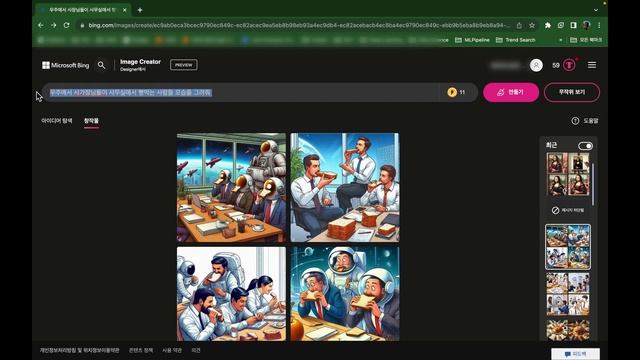
Task: Click the recent panel scrollbar
Action: [x=593, y=184]
